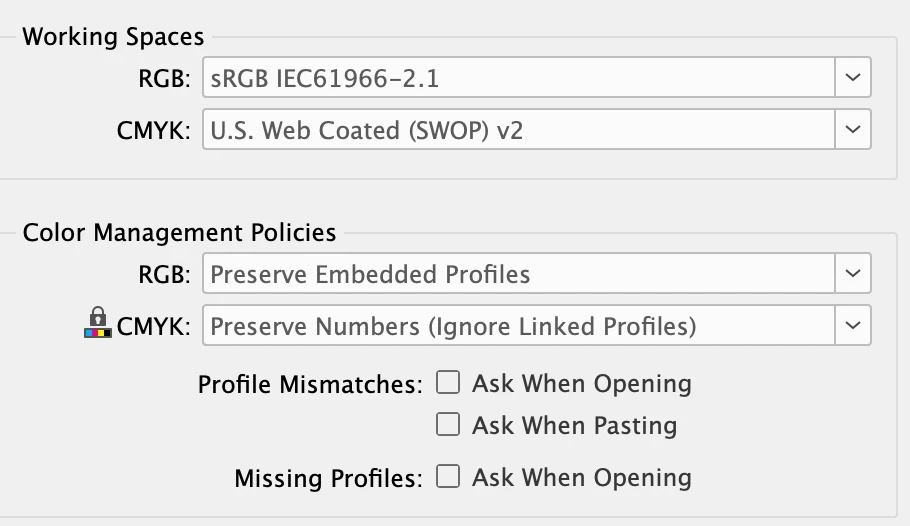Viewport: 910px width, 526px height.
Task: Click the Working Spaces section heading
Action: point(113,37)
